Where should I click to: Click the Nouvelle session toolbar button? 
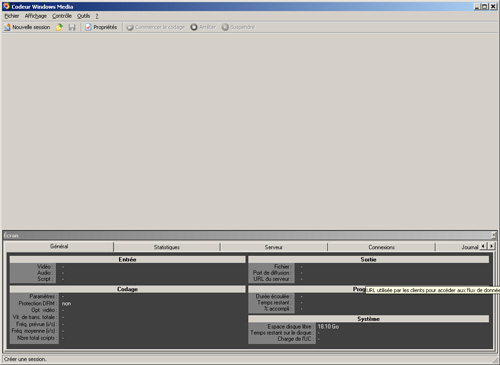point(27,27)
